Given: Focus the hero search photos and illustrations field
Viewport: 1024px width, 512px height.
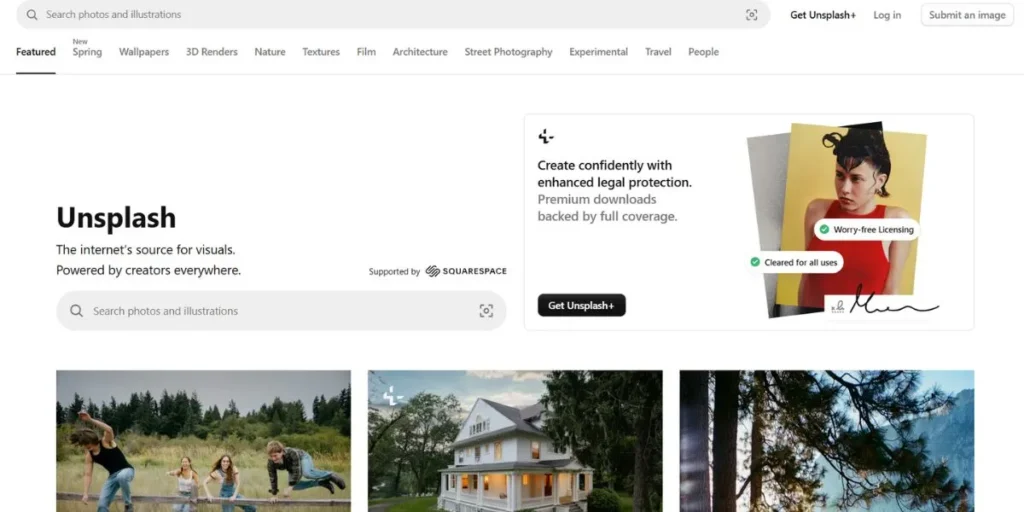Looking at the screenshot, I should 281,311.
